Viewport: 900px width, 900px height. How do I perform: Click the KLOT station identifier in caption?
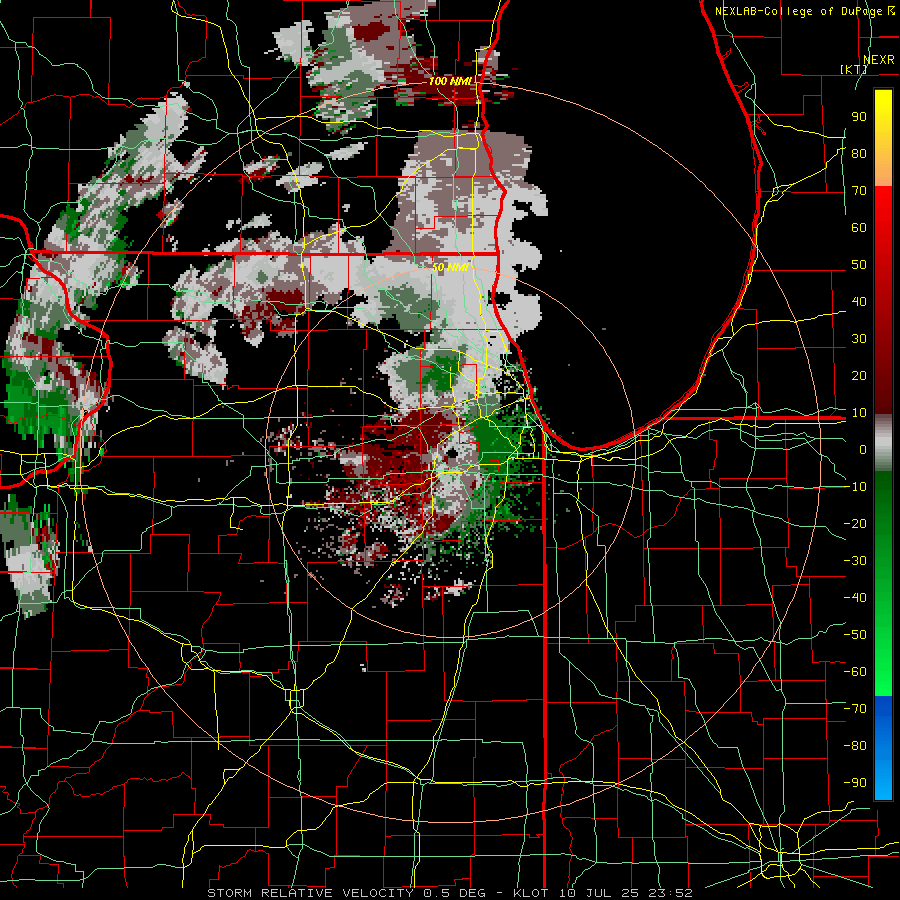(x=532, y=893)
